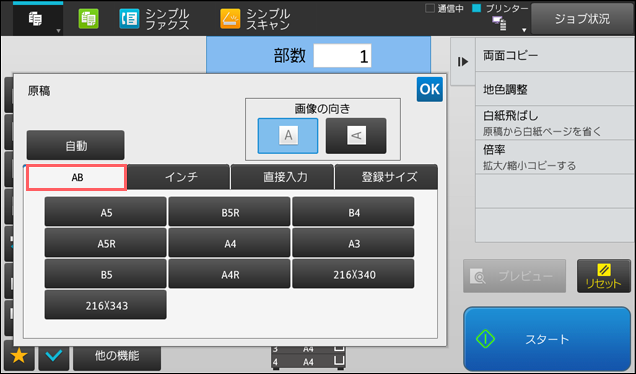Open シンプルファクス mode

[x=154, y=19]
